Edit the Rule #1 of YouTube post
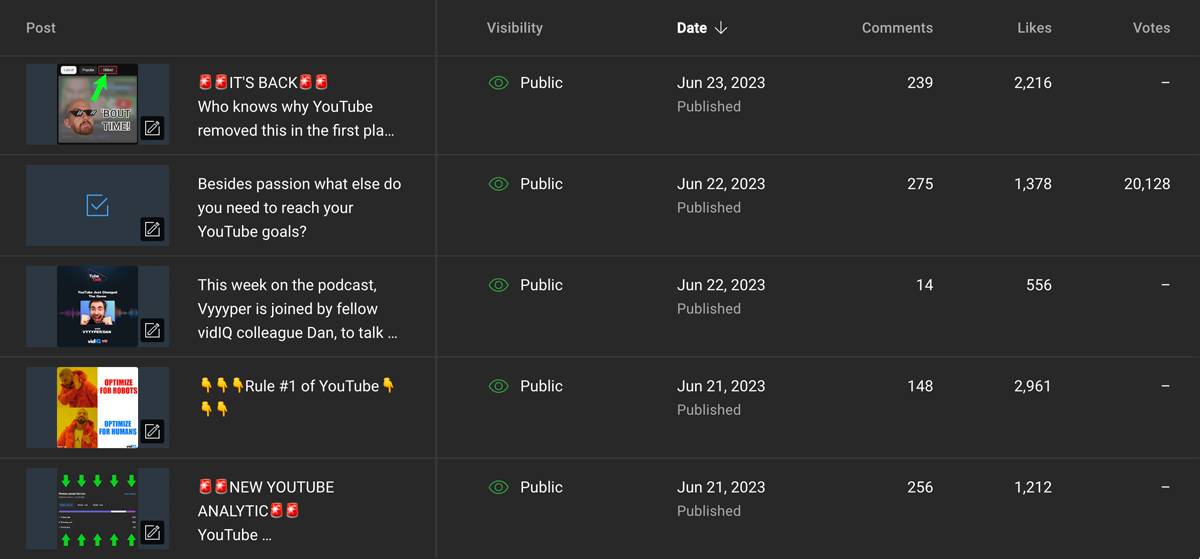Screen dimensions: 1200x559 (x=152, y=431)
